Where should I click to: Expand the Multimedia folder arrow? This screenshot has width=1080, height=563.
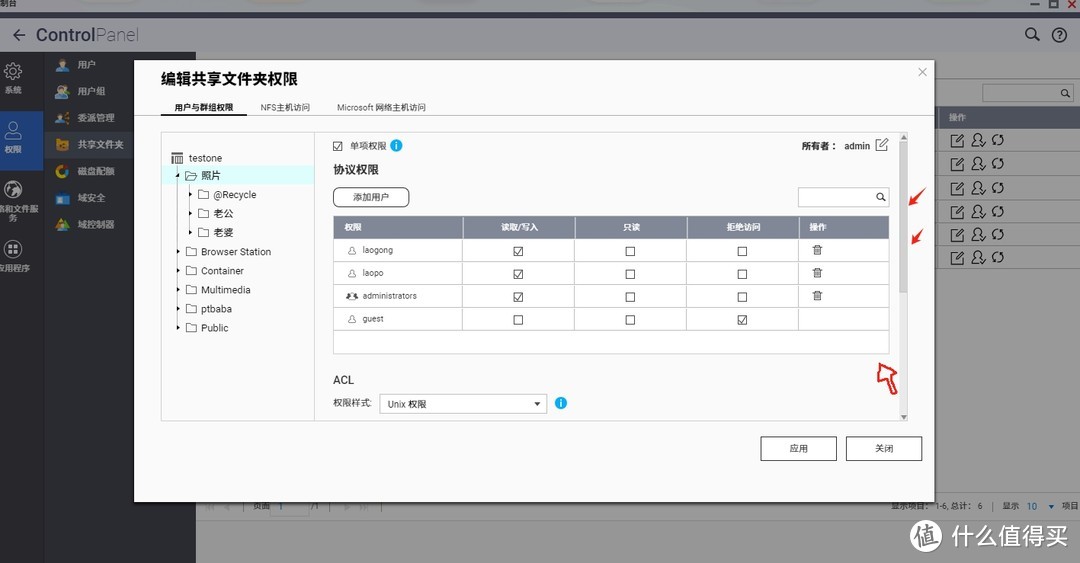click(x=178, y=289)
